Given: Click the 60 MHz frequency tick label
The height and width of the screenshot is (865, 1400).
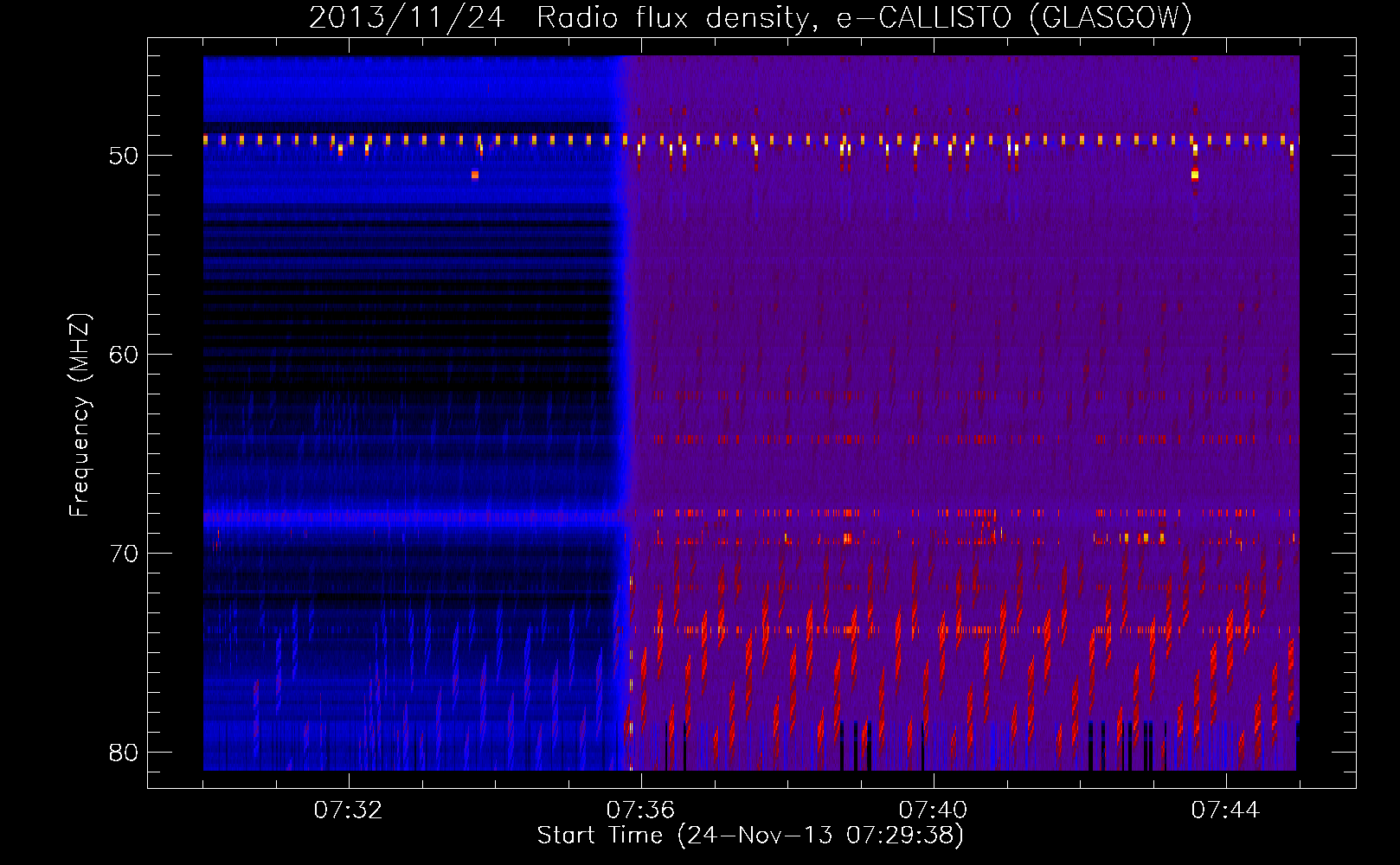Looking at the screenshot, I should tap(124, 355).
